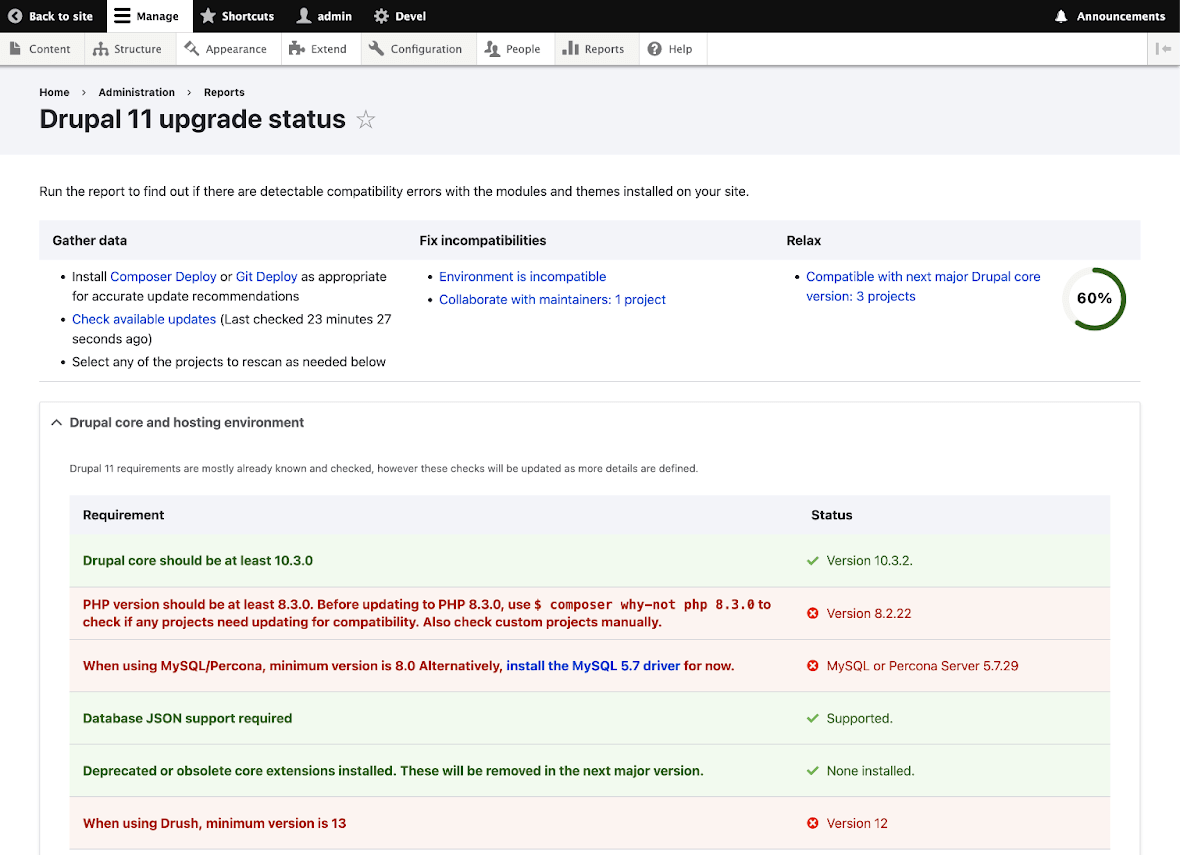Click Reports breadcrumb link
The width and height of the screenshot is (1180, 855).
(x=224, y=92)
